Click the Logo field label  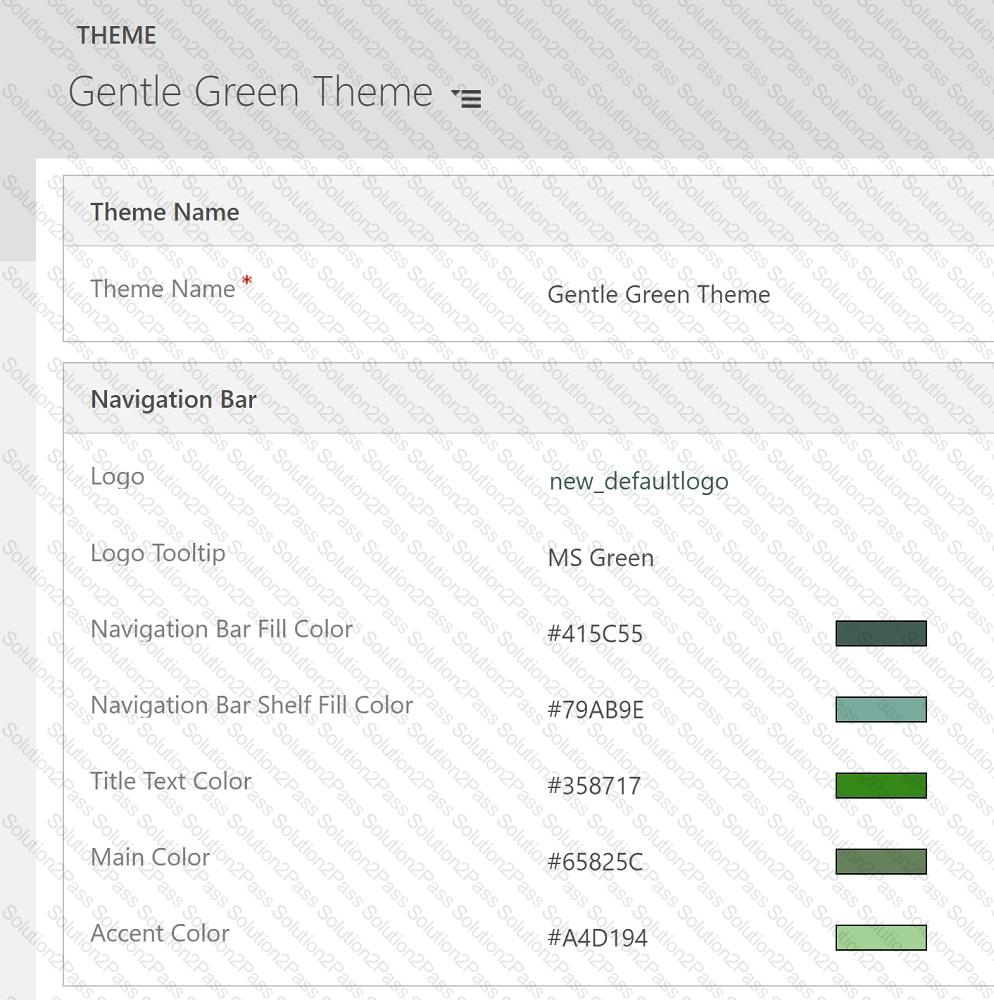pos(117,476)
